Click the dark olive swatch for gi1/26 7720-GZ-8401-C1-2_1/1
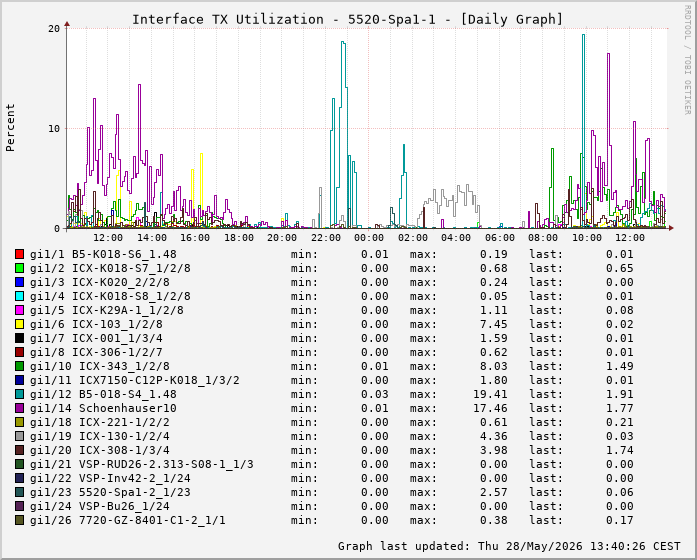This screenshot has width=697, height=560. (x=19, y=520)
